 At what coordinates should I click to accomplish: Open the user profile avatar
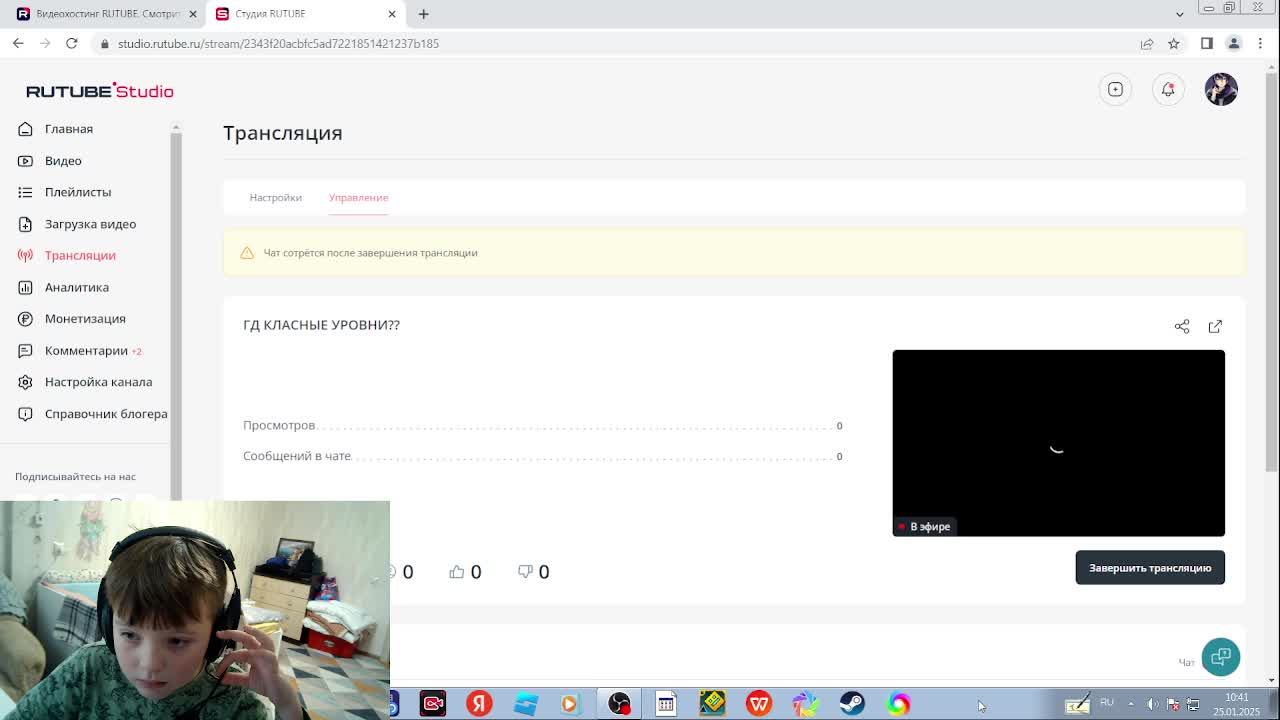1221,89
